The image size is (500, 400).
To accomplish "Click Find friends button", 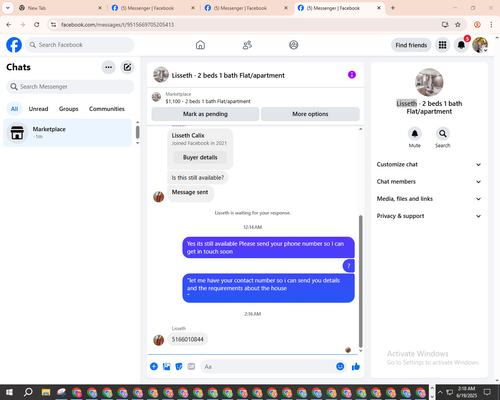I will (x=411, y=45).
